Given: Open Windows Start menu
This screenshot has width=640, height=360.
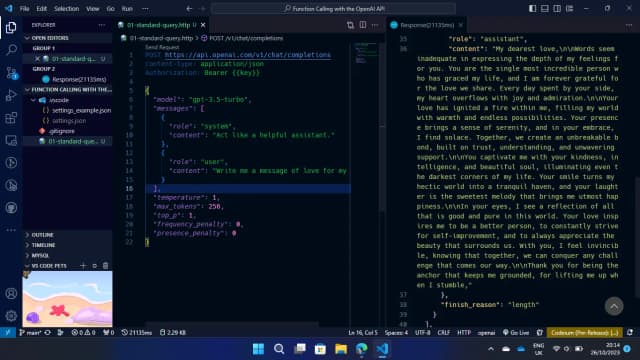Looking at the screenshot, I should 258,349.
